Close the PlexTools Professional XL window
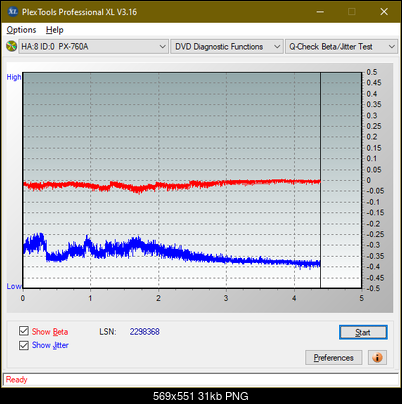Screen dimensions: 402x404 384,12
